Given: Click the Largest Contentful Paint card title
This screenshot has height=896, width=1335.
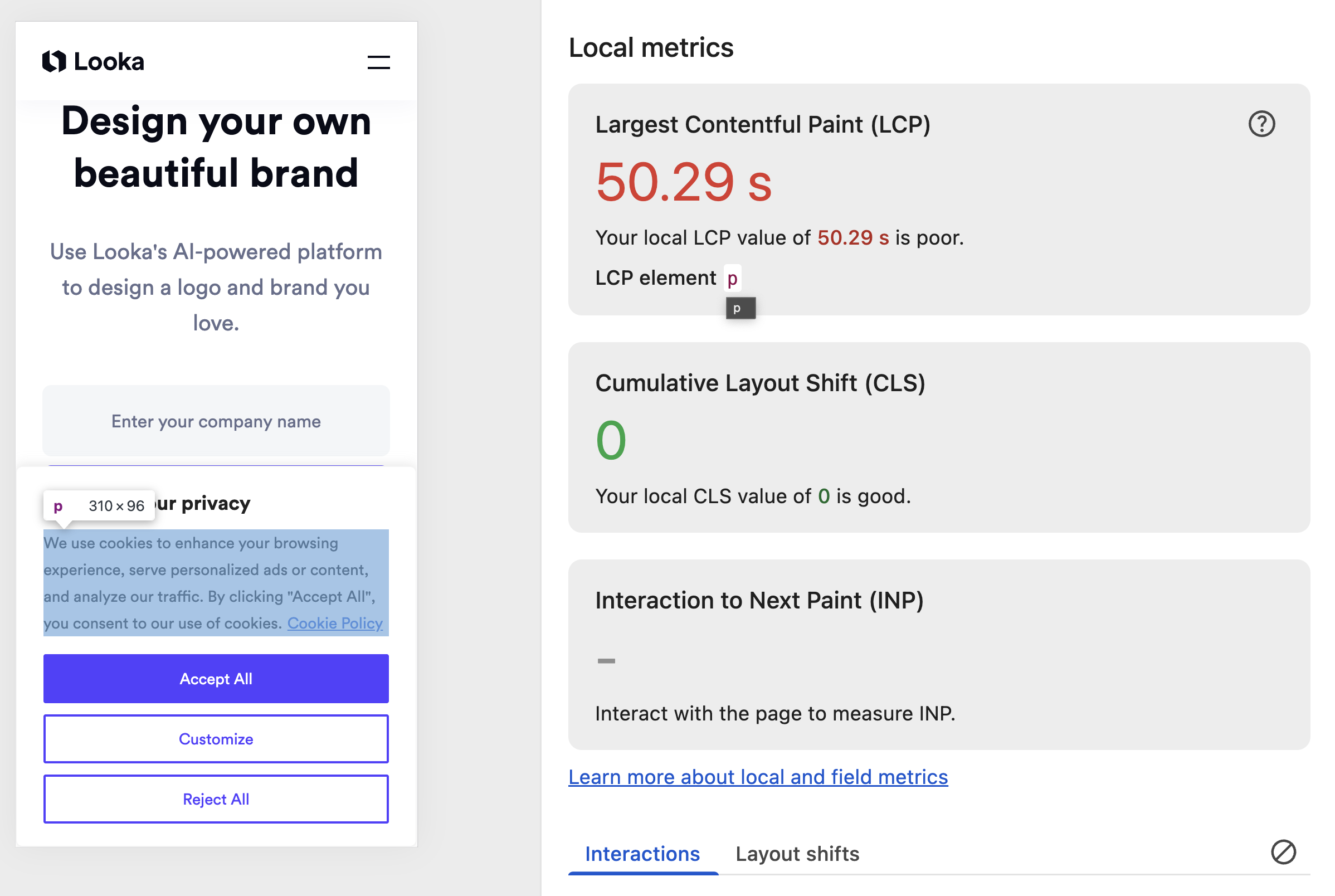Looking at the screenshot, I should (763, 125).
